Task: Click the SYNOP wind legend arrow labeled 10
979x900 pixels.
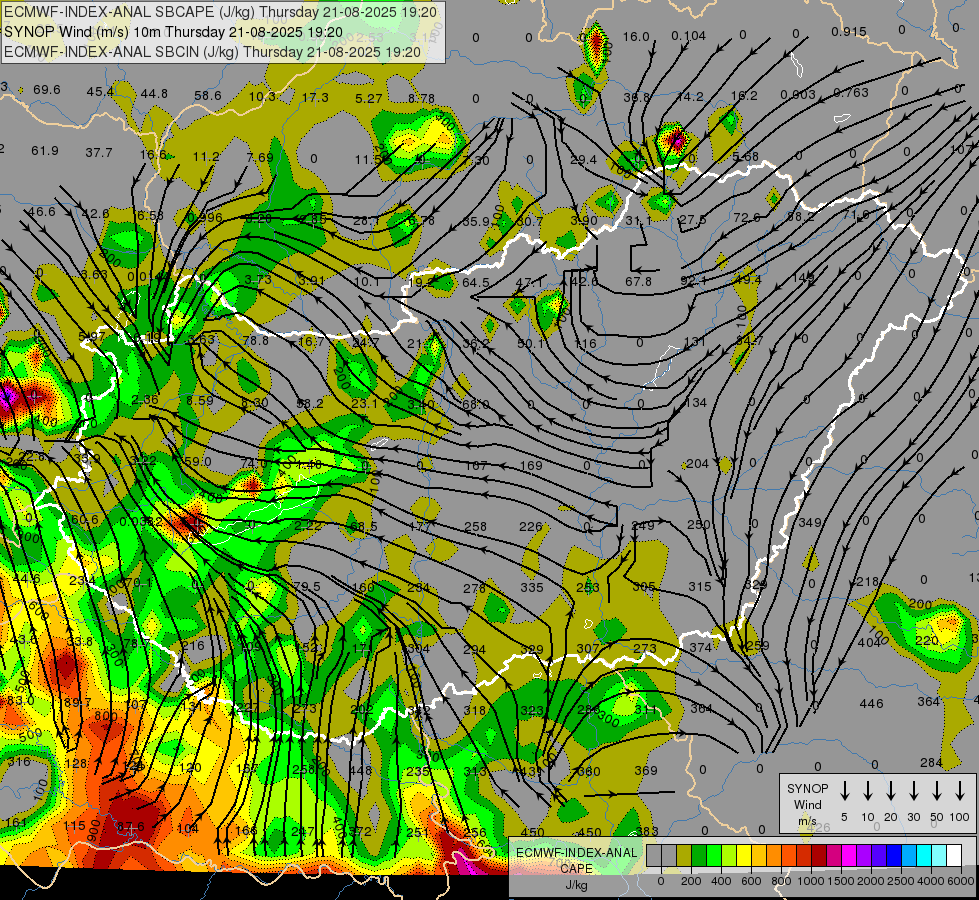Action: pos(867,790)
